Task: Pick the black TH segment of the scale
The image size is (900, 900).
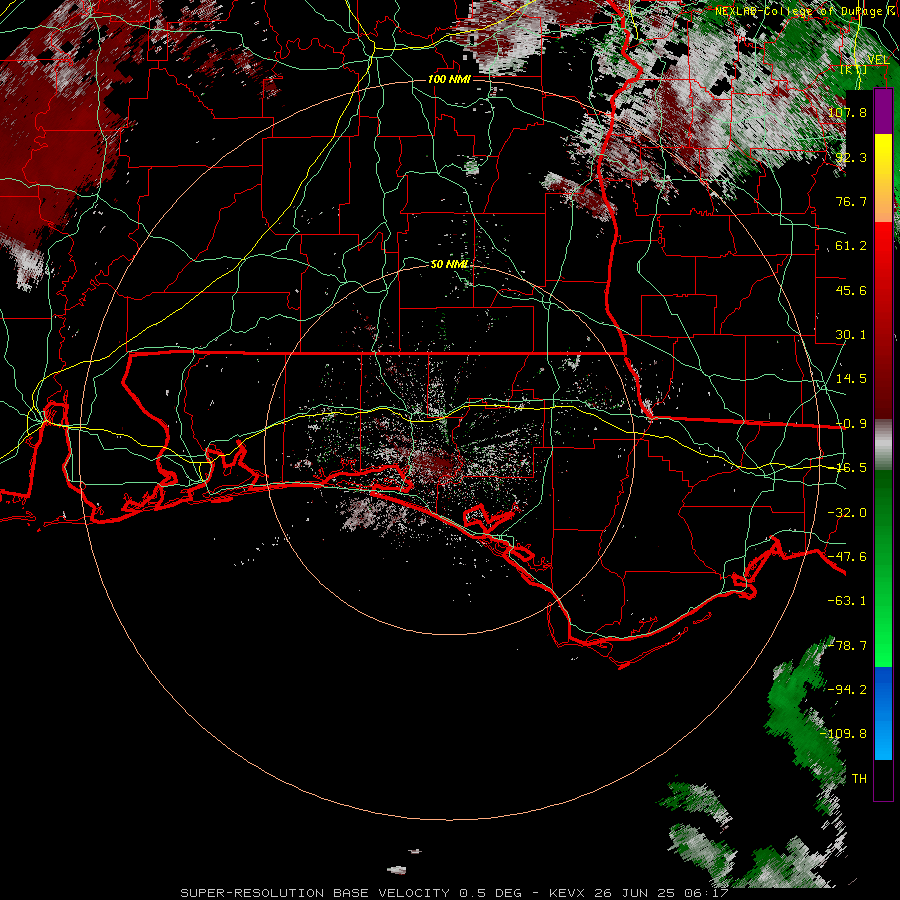Action: tap(883, 779)
